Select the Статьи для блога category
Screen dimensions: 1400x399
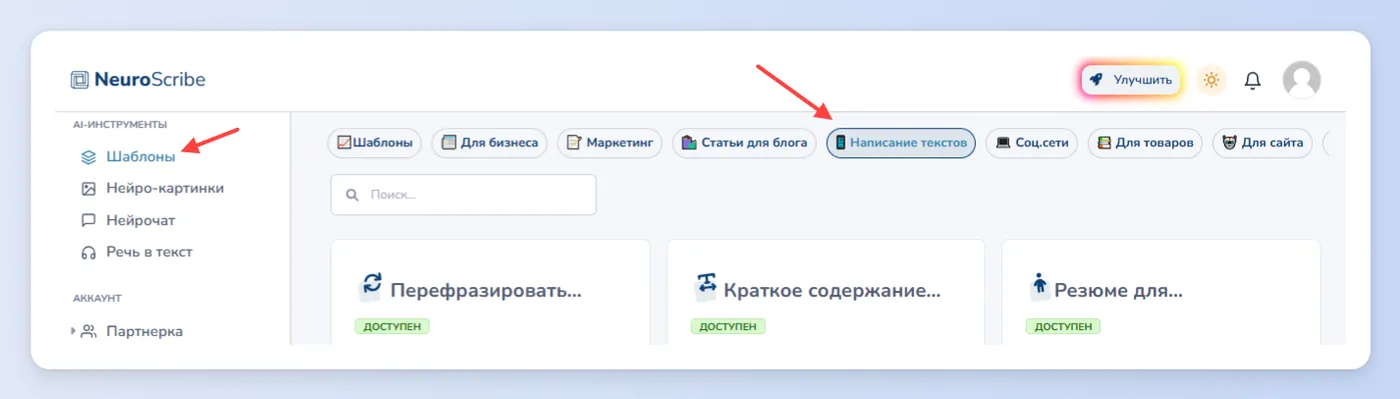[744, 143]
